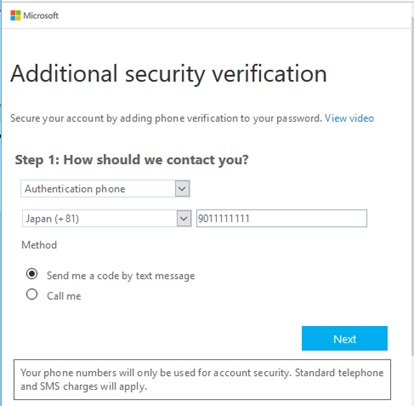Expand the Japan (+81) country code list
414x406 pixels.
pyautogui.click(x=107, y=218)
